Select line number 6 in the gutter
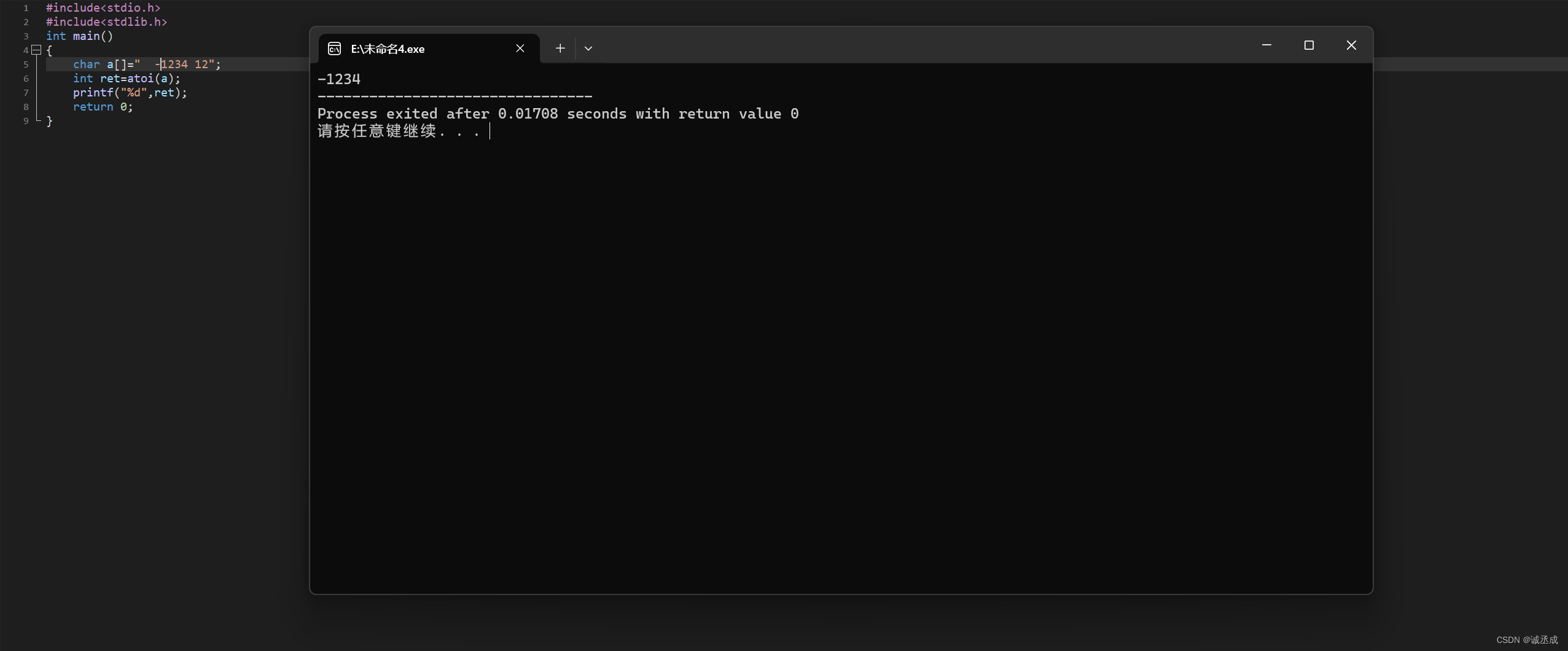Screen dimensions: 1568x651 pos(26,78)
